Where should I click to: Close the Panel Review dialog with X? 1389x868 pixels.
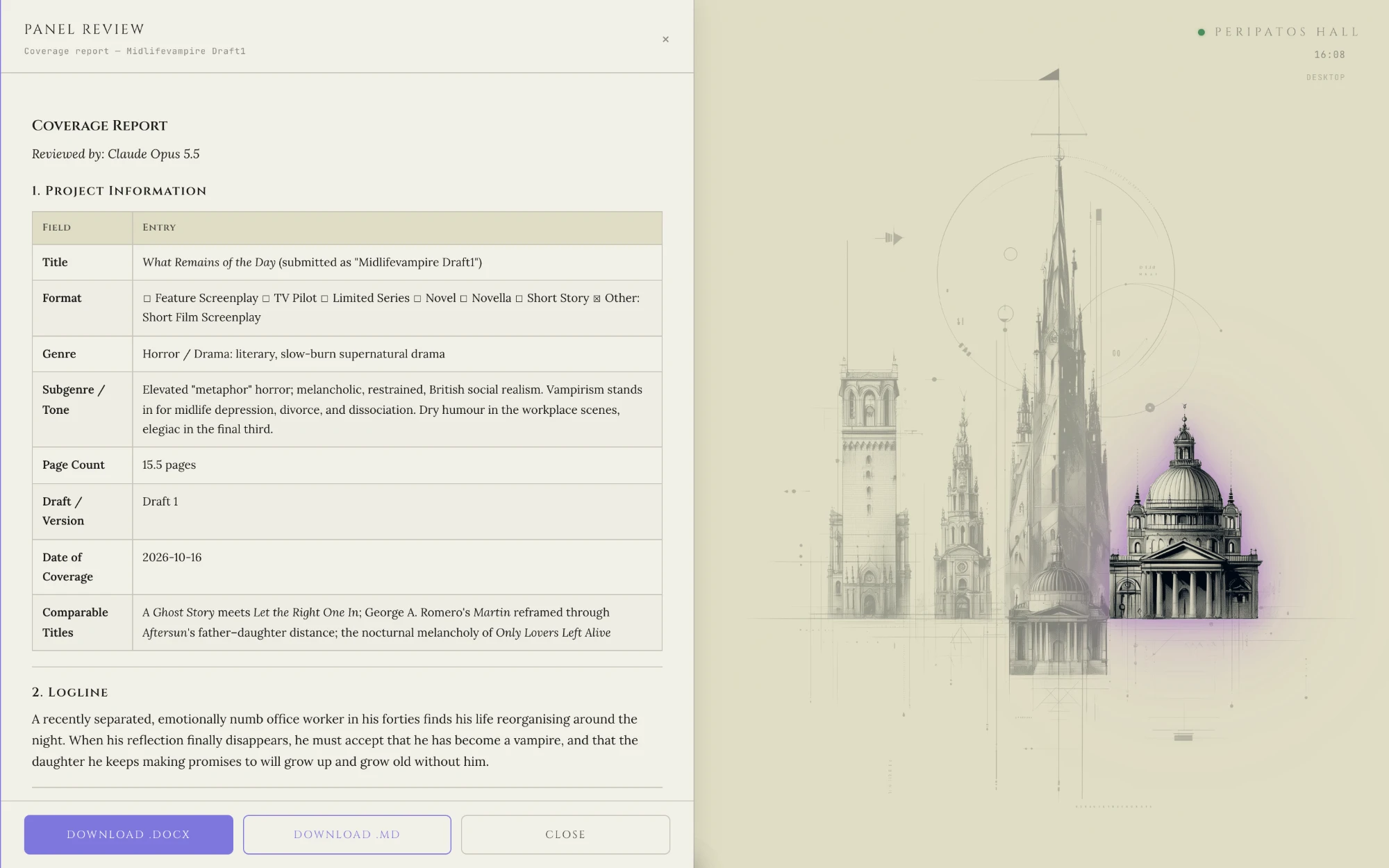pos(665,40)
